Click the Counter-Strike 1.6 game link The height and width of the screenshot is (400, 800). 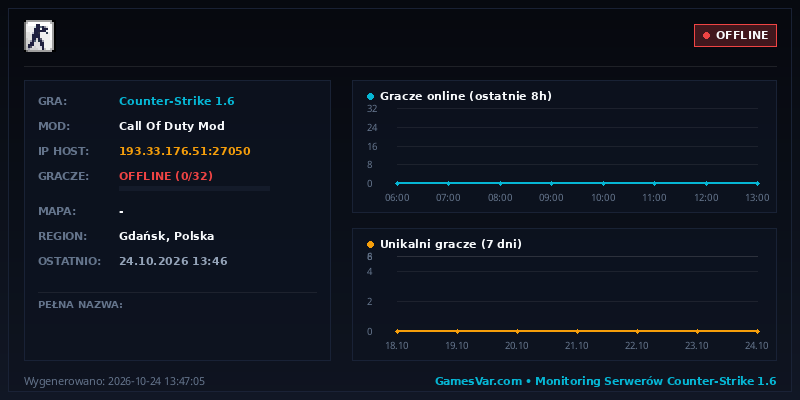(x=177, y=101)
